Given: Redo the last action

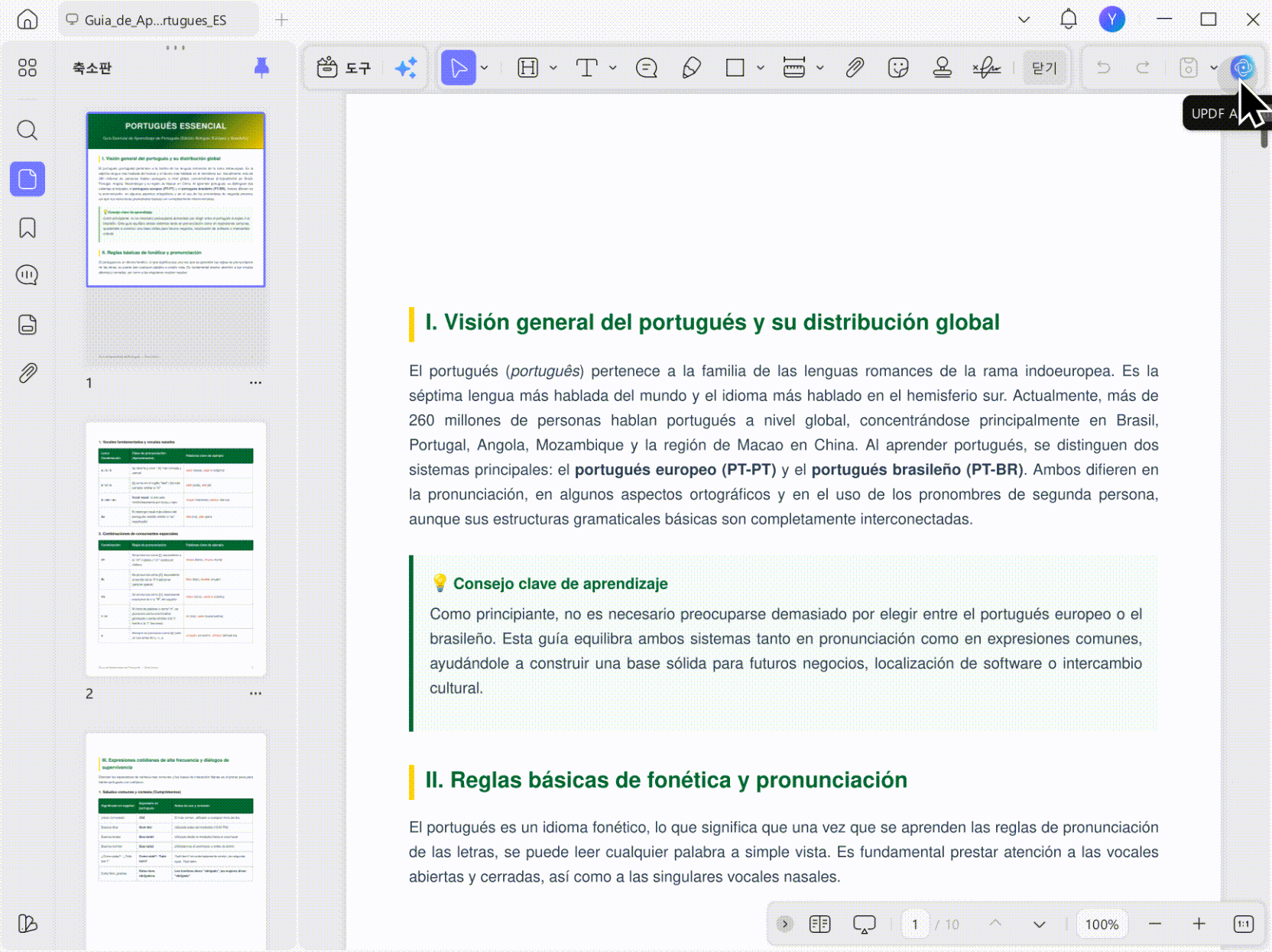Looking at the screenshot, I should pos(1143,67).
